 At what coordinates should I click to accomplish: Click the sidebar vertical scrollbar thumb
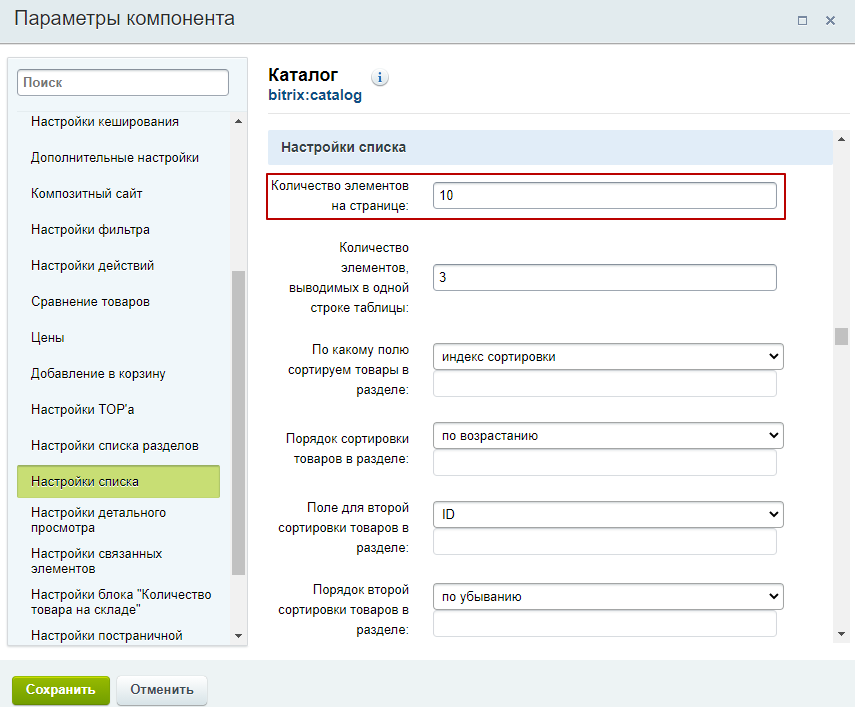[x=238, y=422]
